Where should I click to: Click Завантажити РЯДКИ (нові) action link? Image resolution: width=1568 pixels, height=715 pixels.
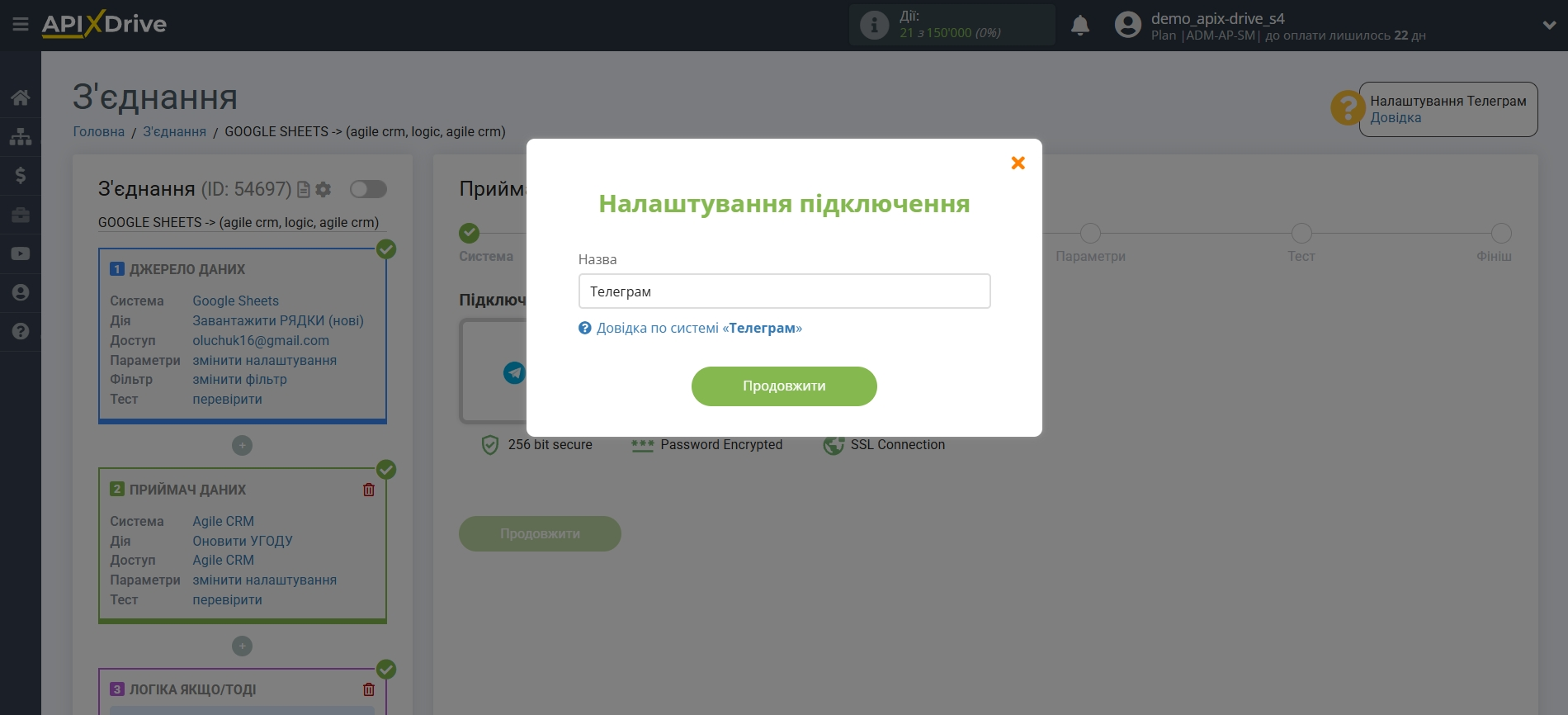278,321
